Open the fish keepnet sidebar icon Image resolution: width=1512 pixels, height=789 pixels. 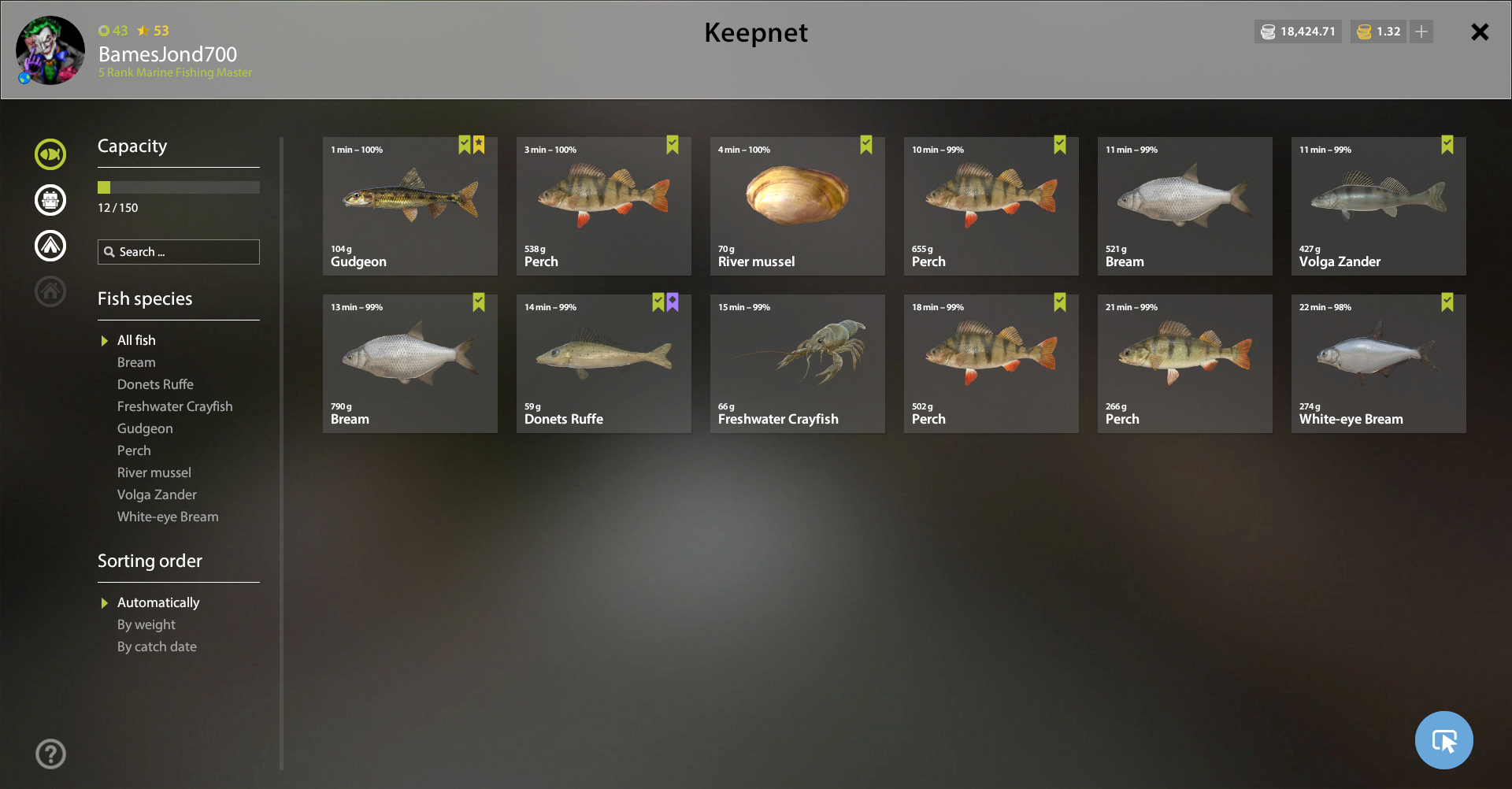50,154
